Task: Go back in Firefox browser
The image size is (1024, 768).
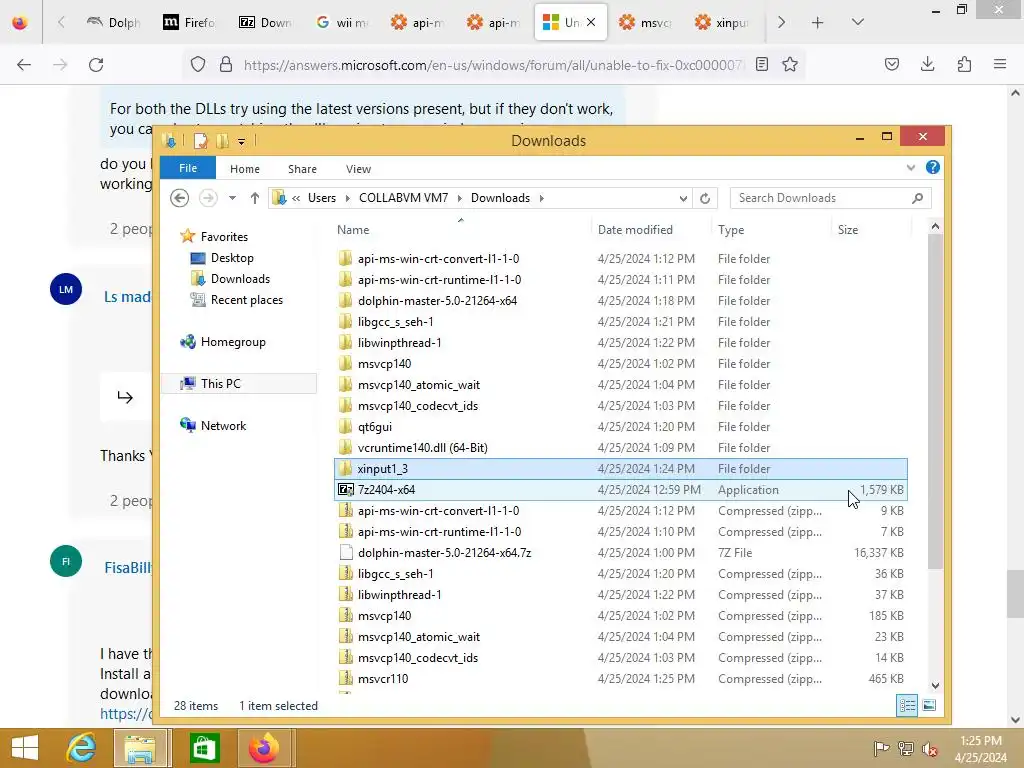Action: (x=24, y=65)
